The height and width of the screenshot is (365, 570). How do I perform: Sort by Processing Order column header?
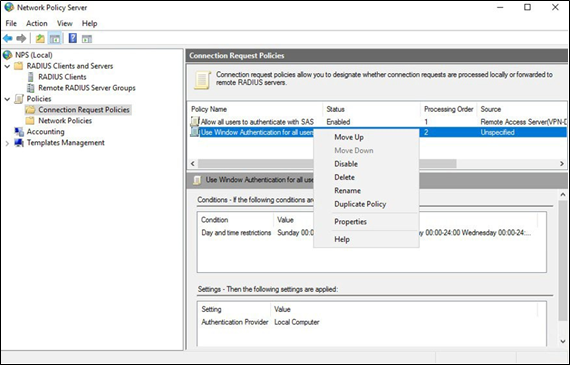[449, 109]
